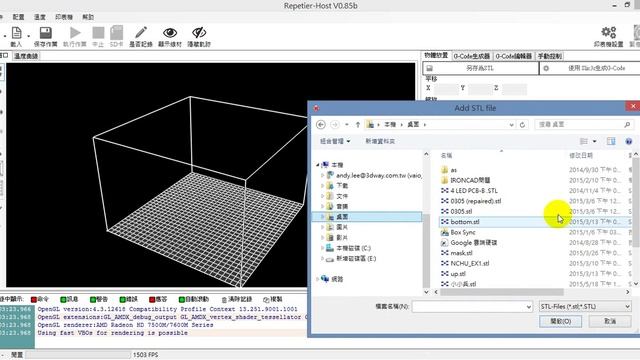Open the file type STL-Files dropdown

(585, 307)
